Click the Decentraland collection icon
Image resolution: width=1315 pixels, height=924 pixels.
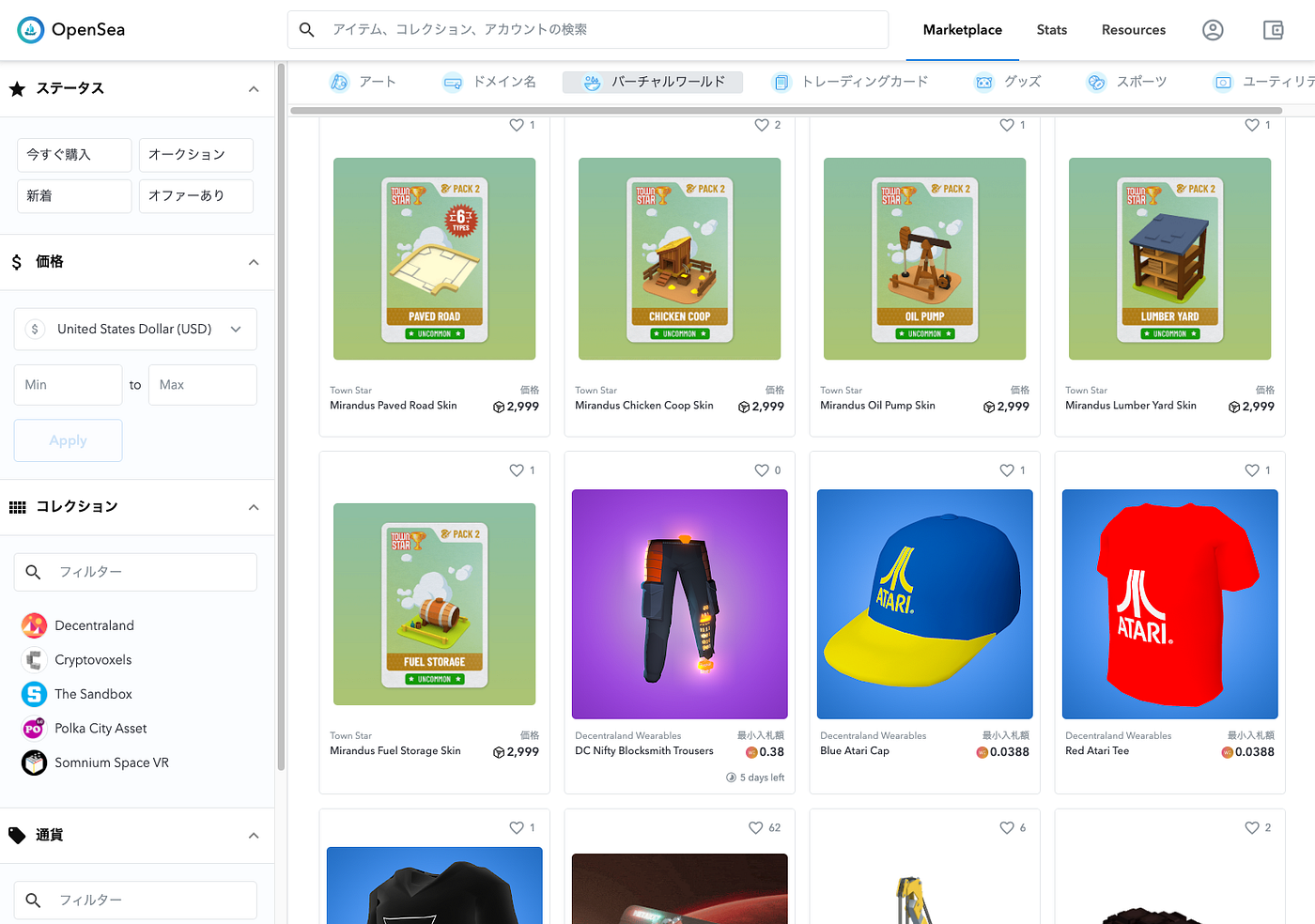pyautogui.click(x=34, y=625)
